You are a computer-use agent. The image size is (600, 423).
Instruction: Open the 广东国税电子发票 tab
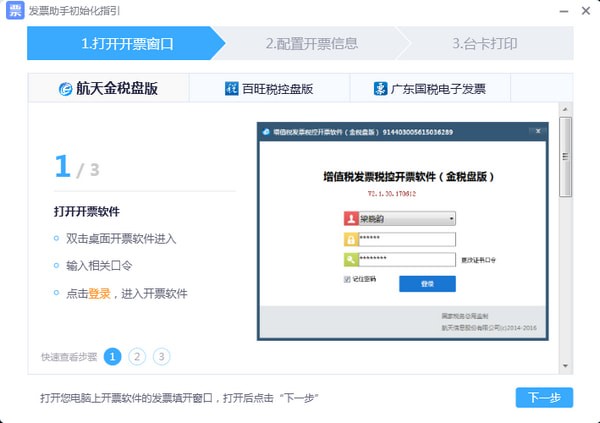click(430, 88)
